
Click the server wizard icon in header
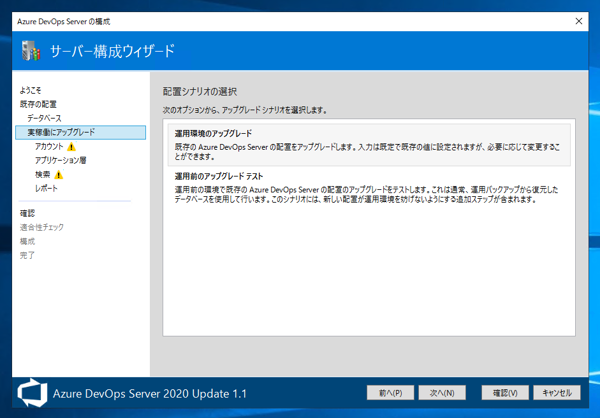[31, 51]
